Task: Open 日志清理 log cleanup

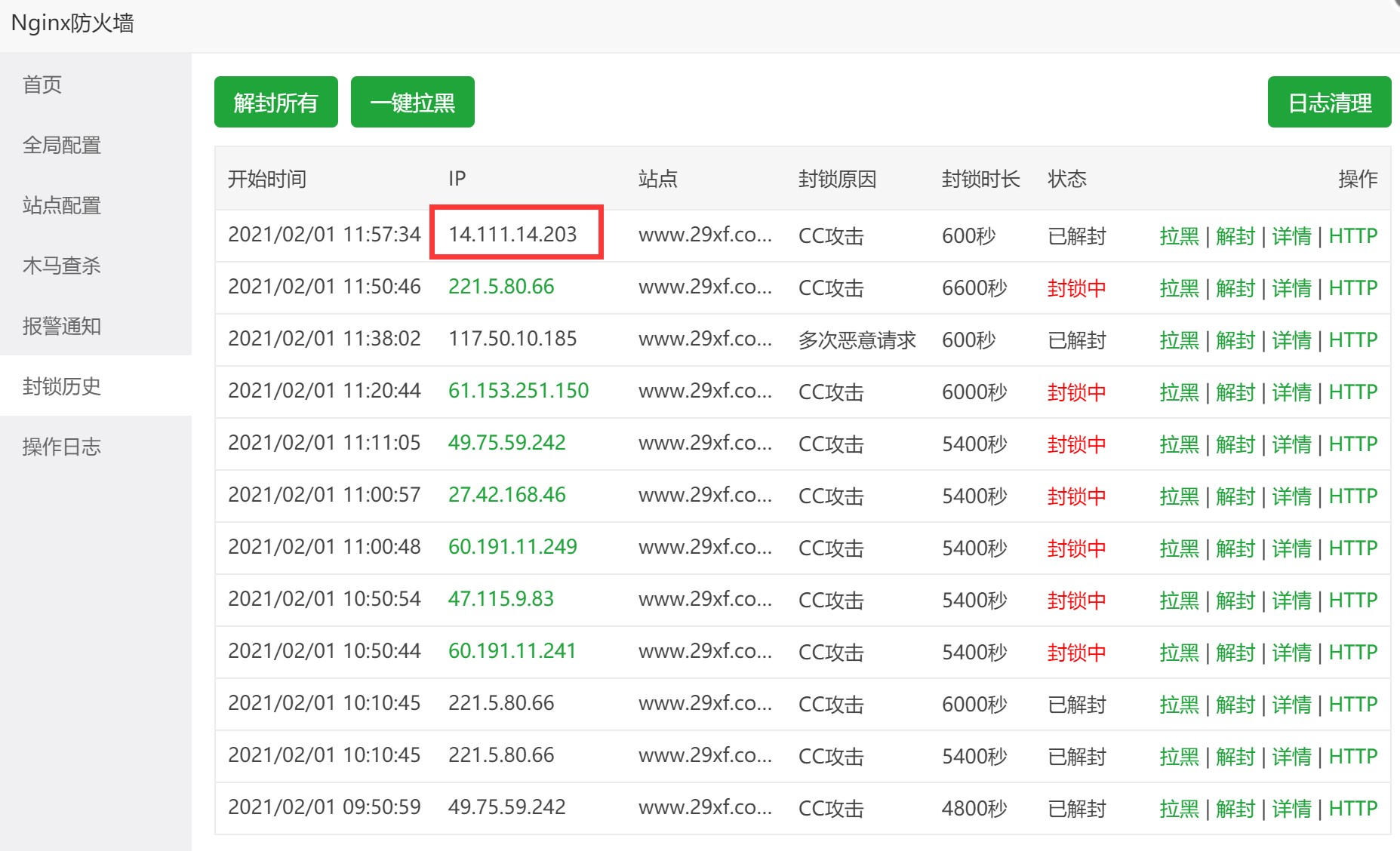Action: coord(1329,102)
